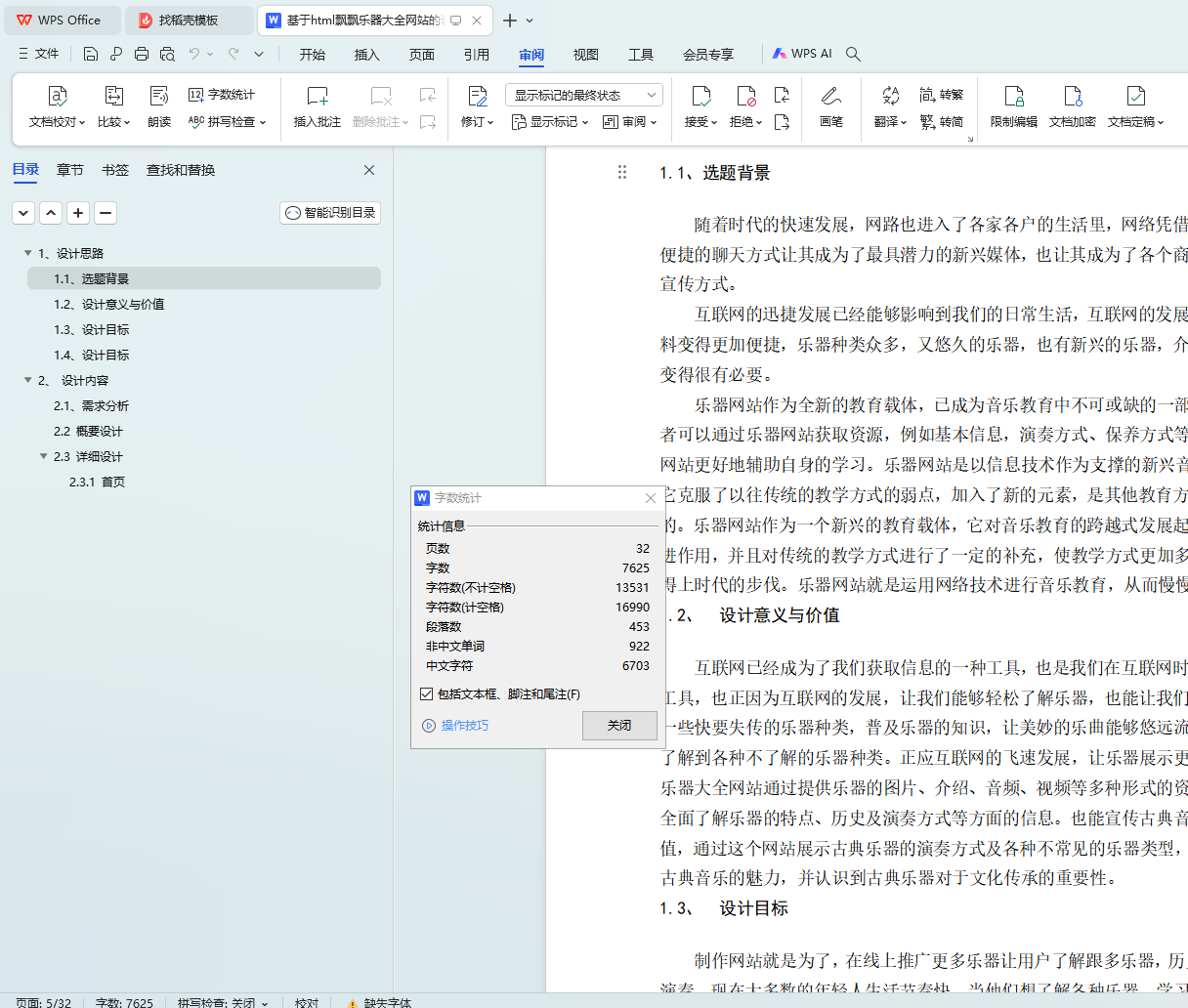Convert text with 转繁 button

[x=942, y=95]
